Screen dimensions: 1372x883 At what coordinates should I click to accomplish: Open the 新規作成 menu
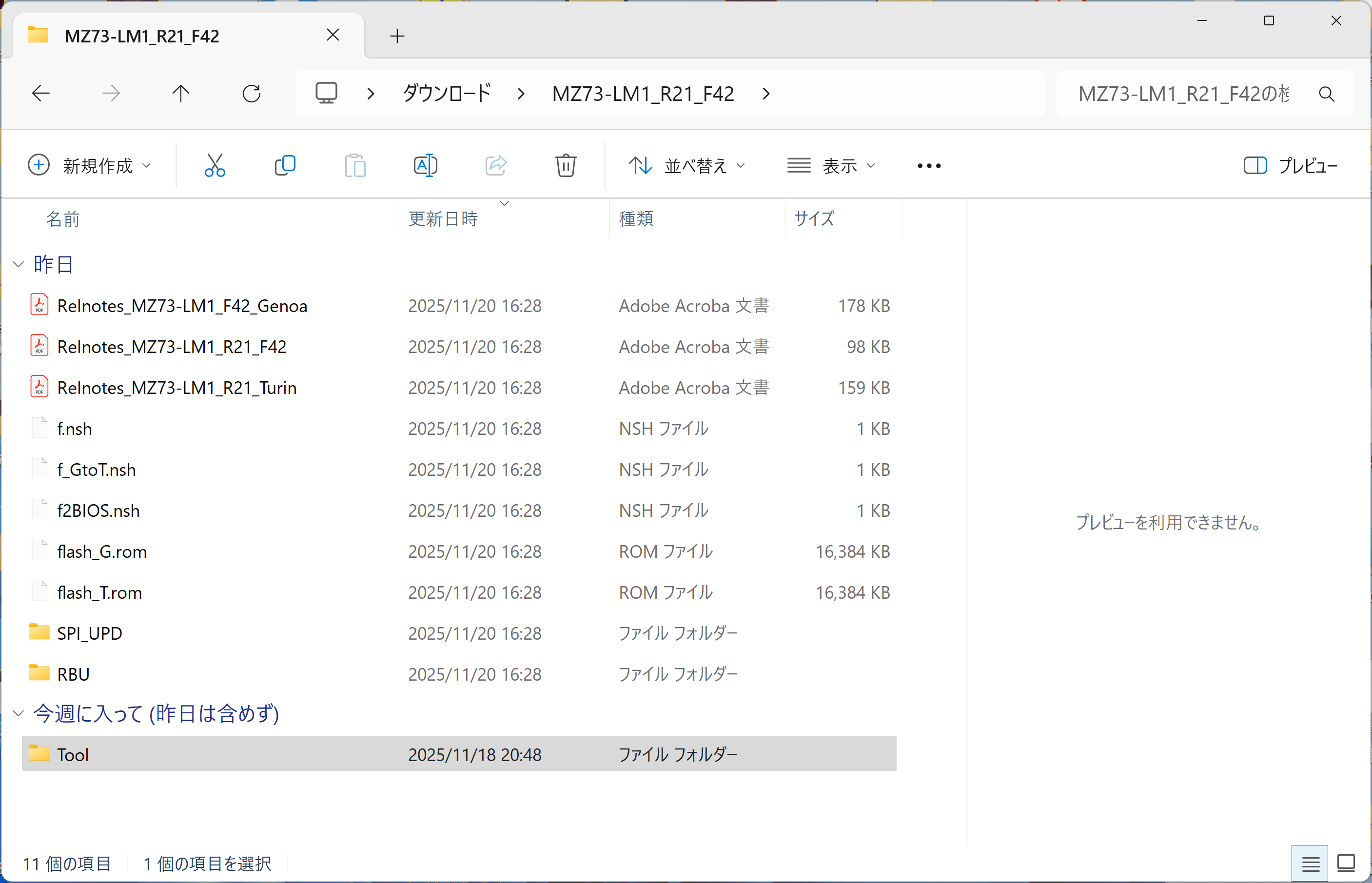(x=89, y=166)
